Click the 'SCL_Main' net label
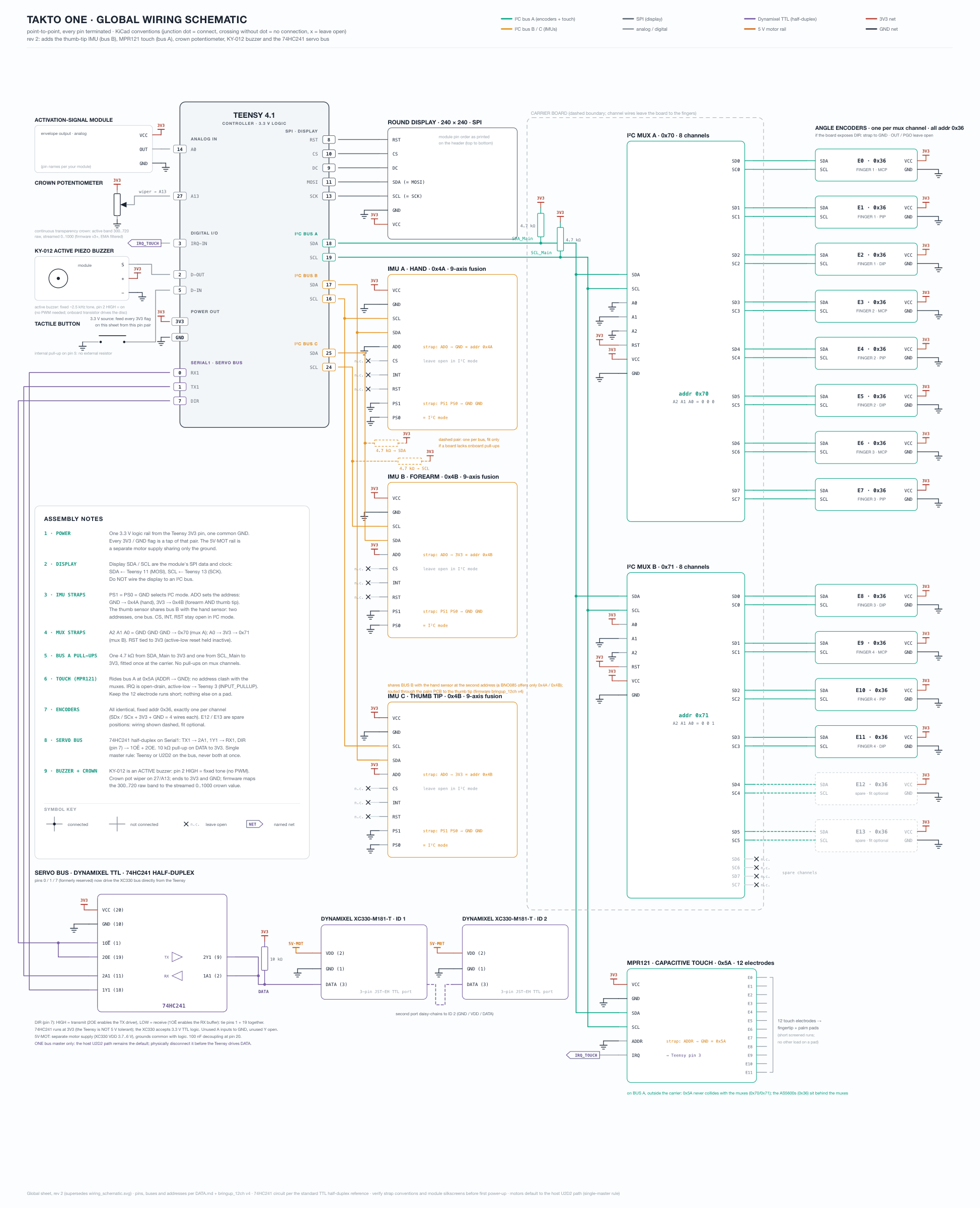This screenshot has width=980, height=1208. (541, 253)
